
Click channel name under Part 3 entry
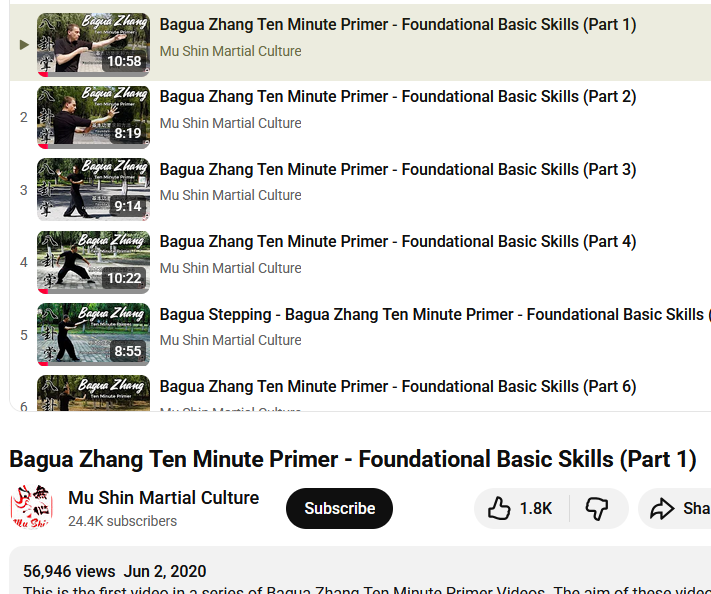(x=230, y=195)
